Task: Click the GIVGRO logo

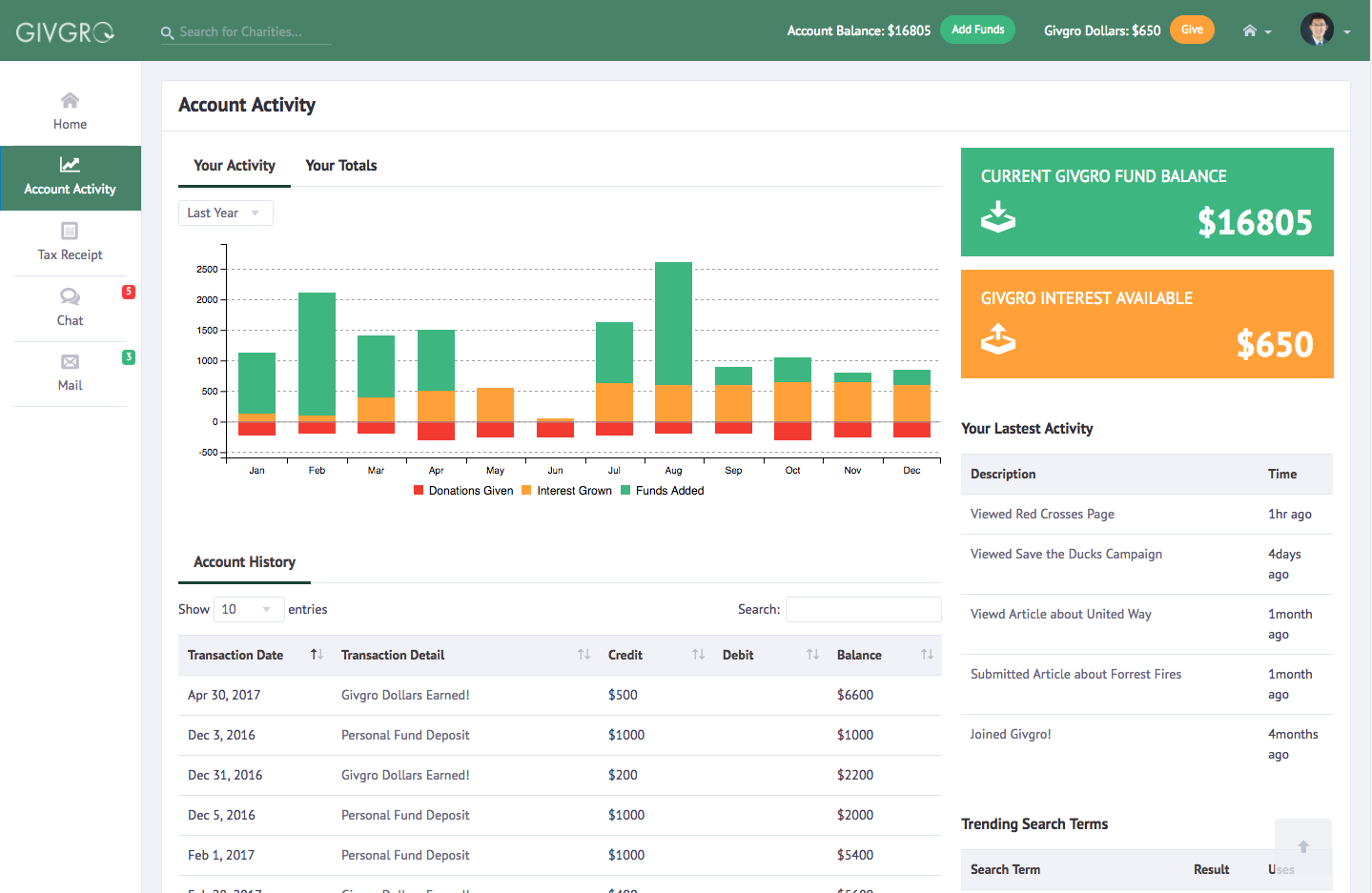Action: point(65,31)
